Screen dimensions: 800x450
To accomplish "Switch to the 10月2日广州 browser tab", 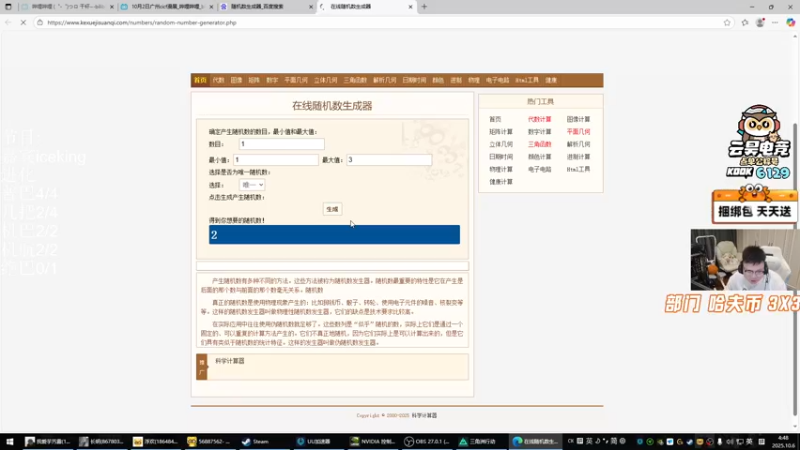I will tap(167, 7).
